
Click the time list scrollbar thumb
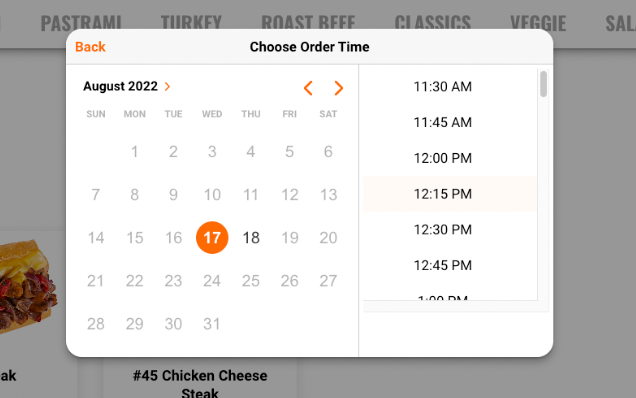544,84
